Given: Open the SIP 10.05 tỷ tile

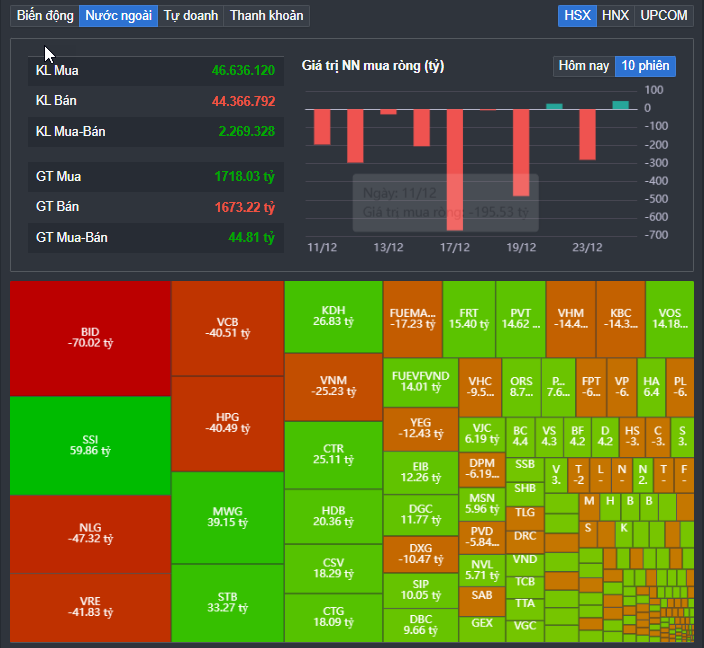Looking at the screenshot, I should click(x=421, y=590).
